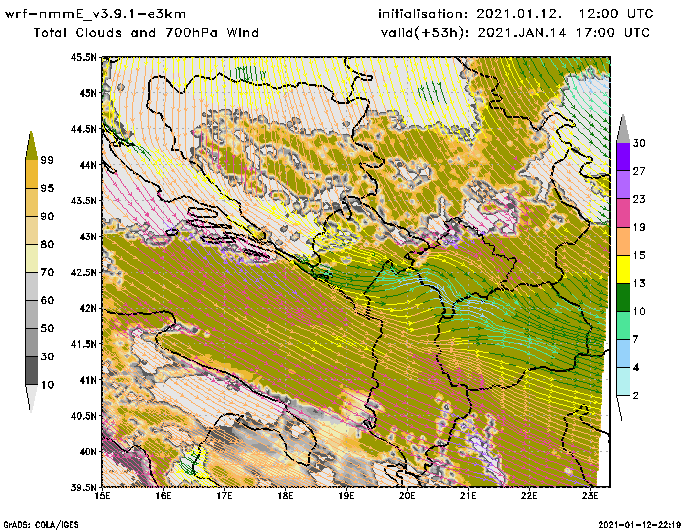This screenshot has width=700, height=530.
Task: Click the 43.5N latitude label
Action: [x=83, y=200]
